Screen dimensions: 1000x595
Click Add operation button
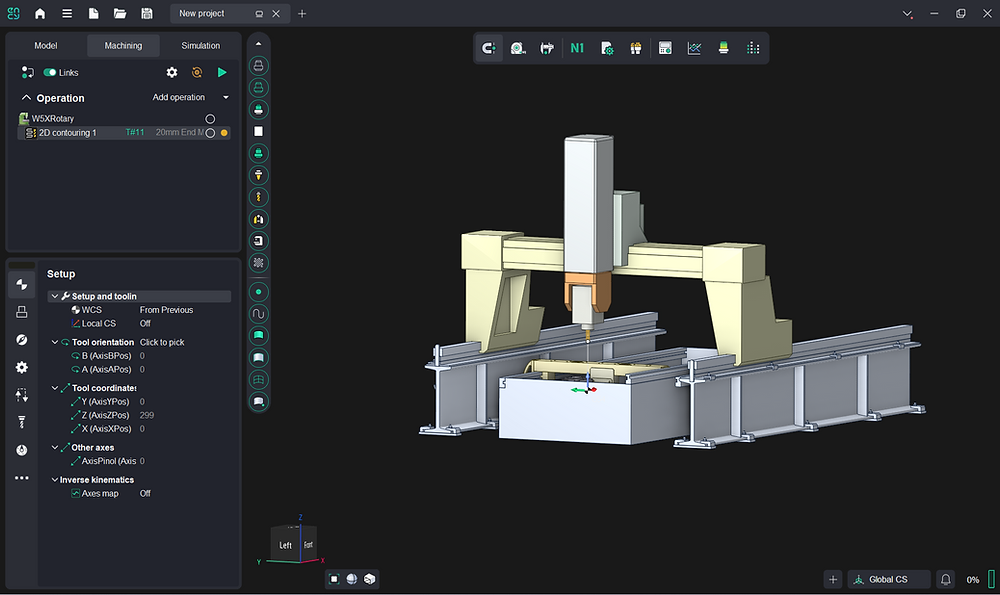click(x=179, y=98)
